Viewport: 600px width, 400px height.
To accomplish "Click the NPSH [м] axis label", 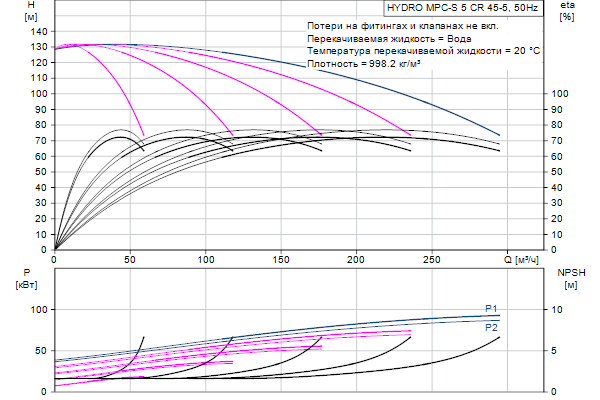I will [x=567, y=279].
